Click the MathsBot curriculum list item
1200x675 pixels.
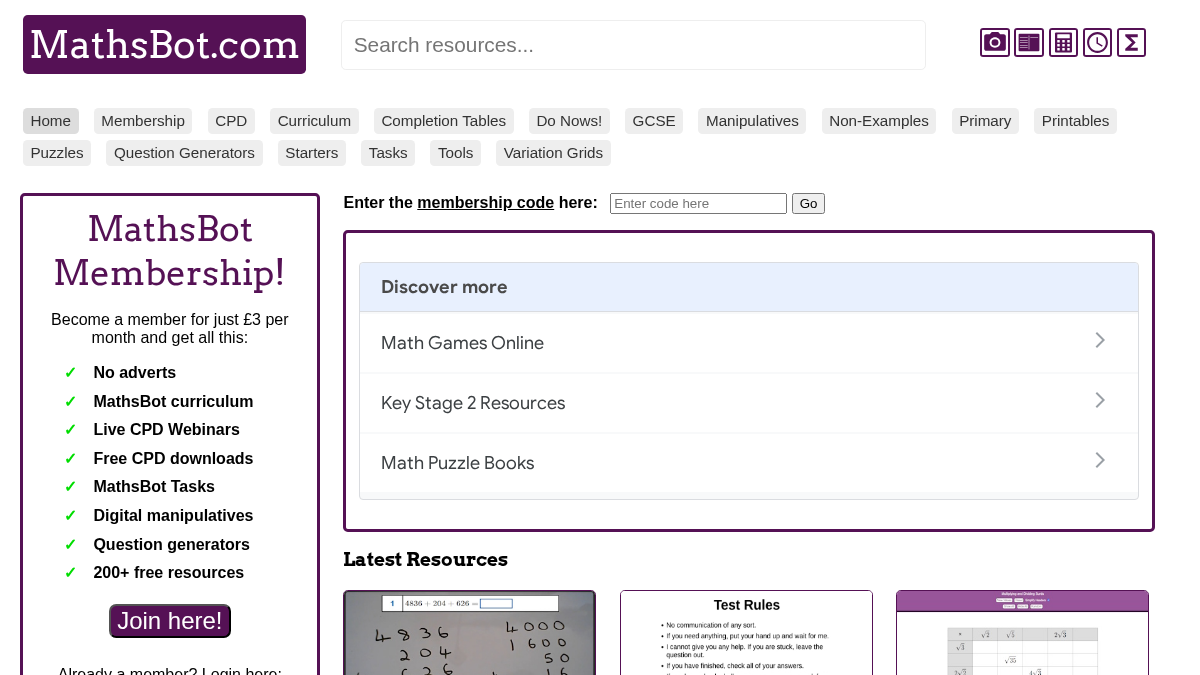click(173, 402)
